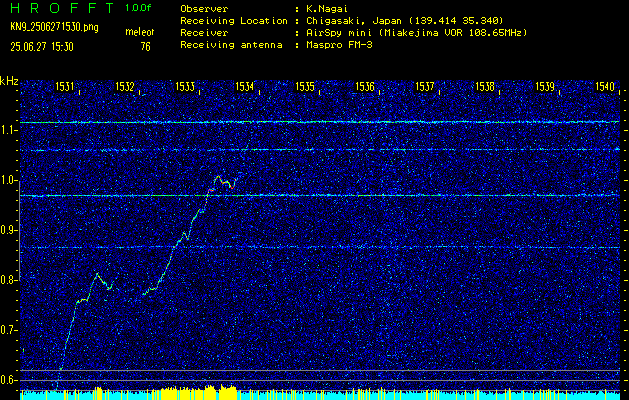Click the meteor count value 76
Viewport: 629px width, 400px height.
146,47
